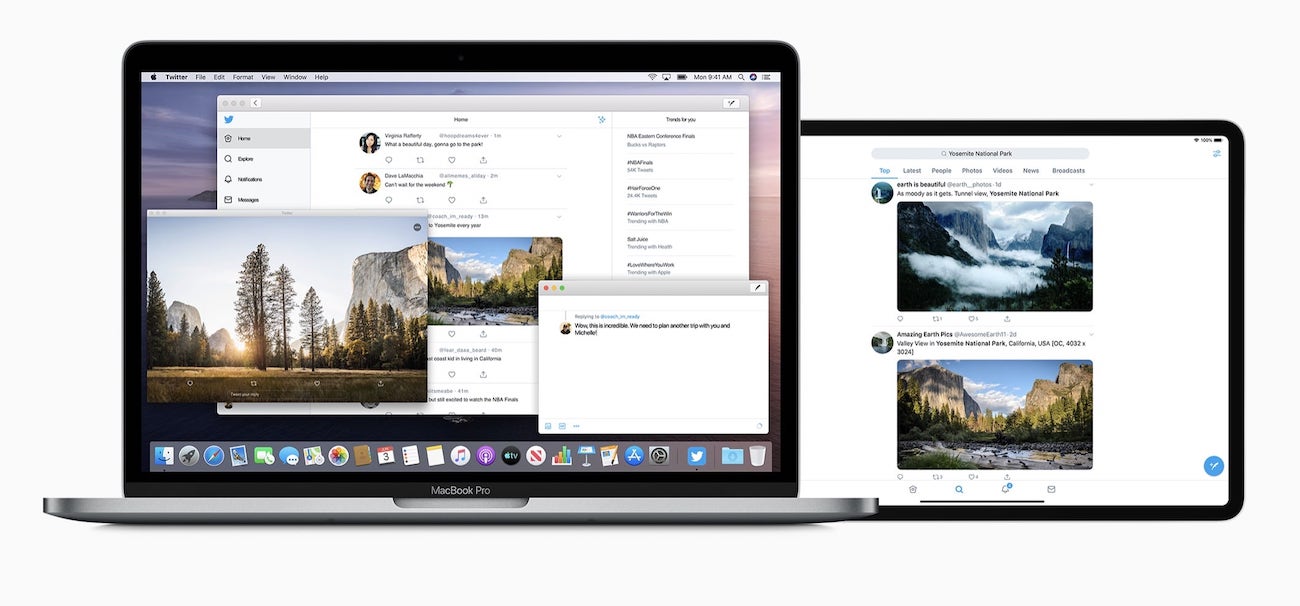This screenshot has height=606, width=1300.
Task: Expand options chevron on Dave LaMacchia's tweet
Action: (x=559, y=175)
